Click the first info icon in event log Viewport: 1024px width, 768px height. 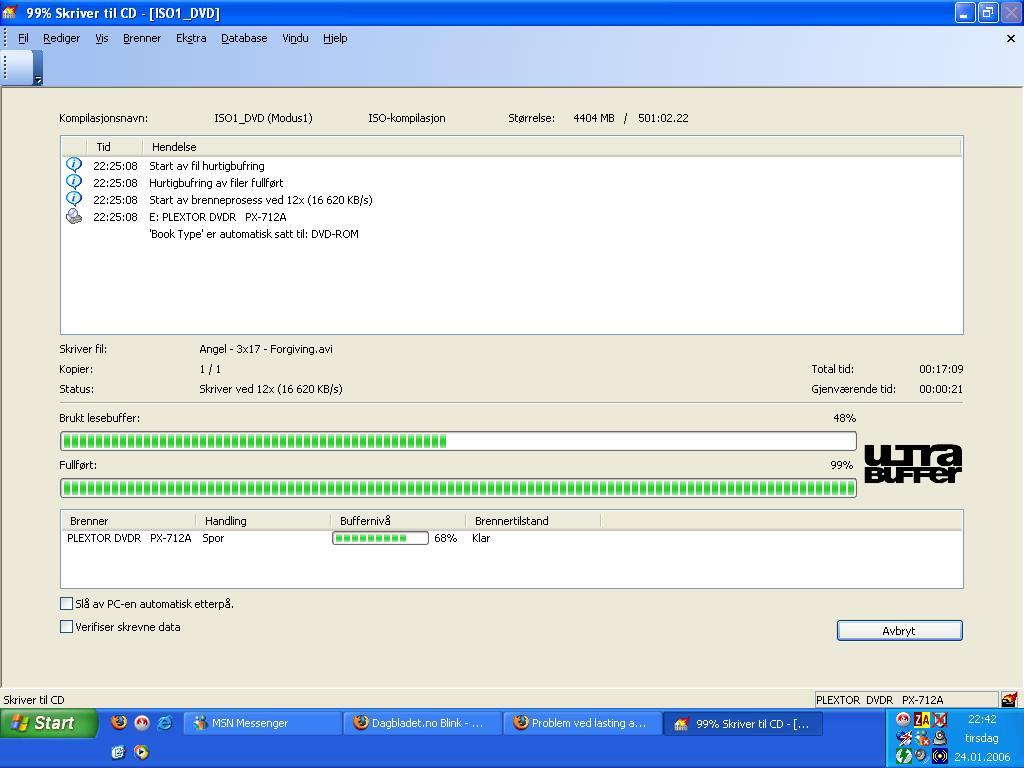[74, 165]
